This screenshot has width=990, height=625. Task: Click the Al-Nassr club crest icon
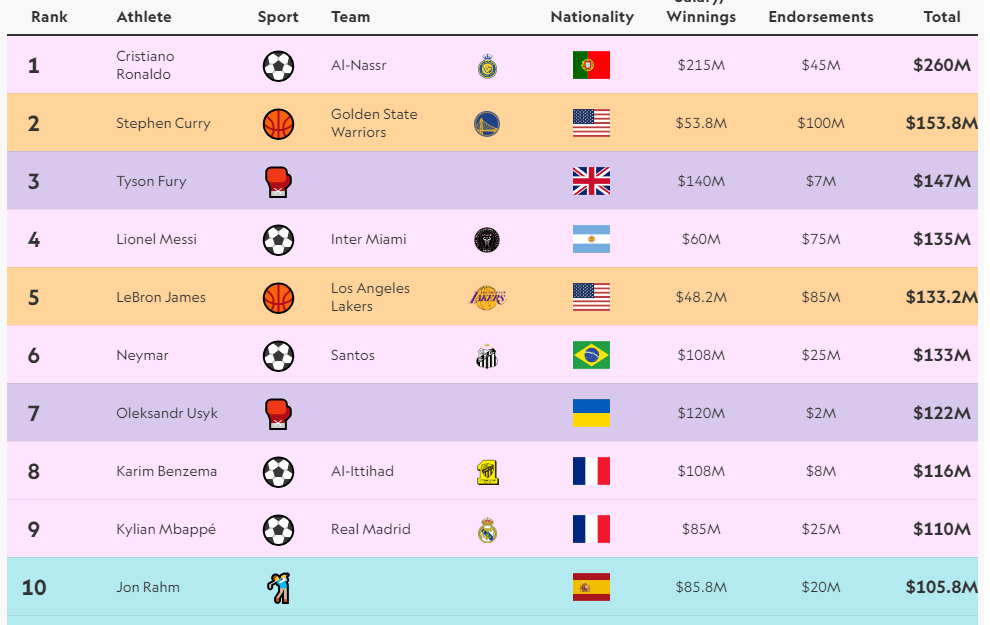pyautogui.click(x=487, y=66)
